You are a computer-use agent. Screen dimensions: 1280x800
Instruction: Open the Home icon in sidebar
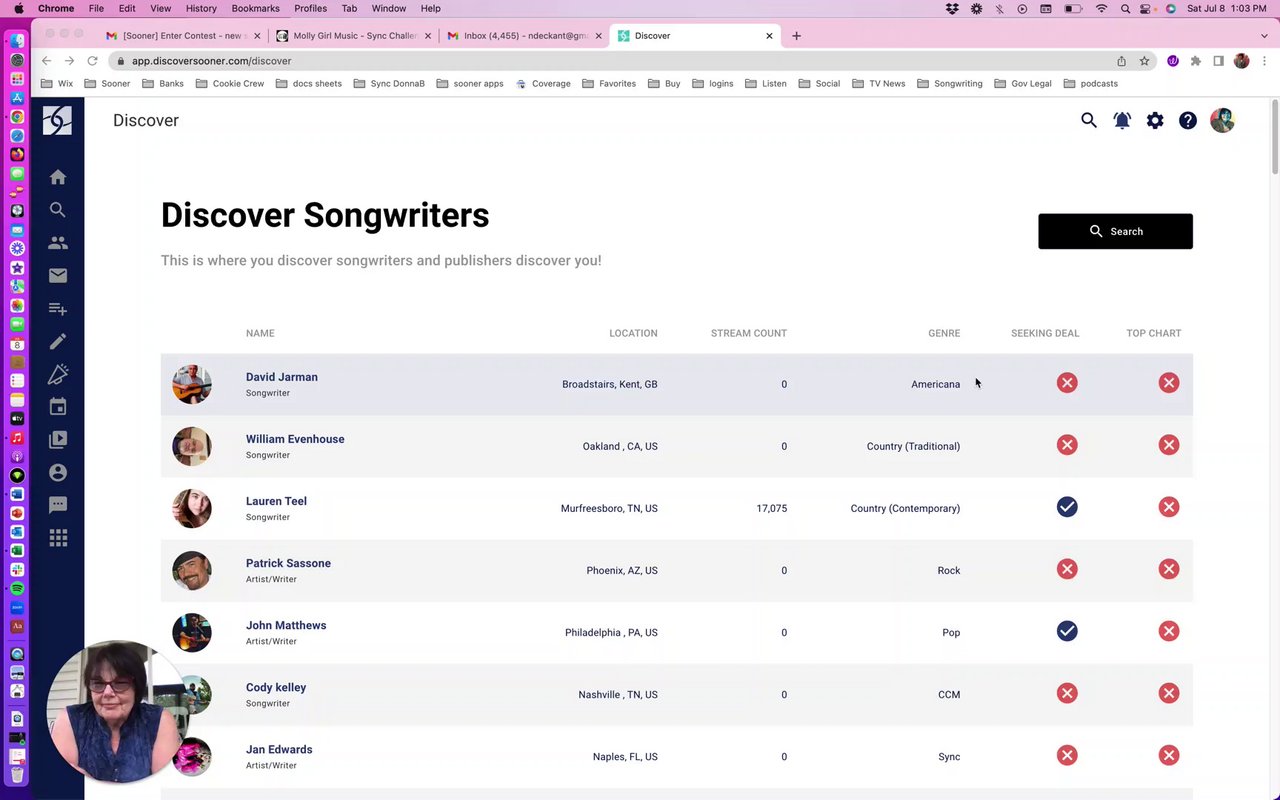[58, 177]
